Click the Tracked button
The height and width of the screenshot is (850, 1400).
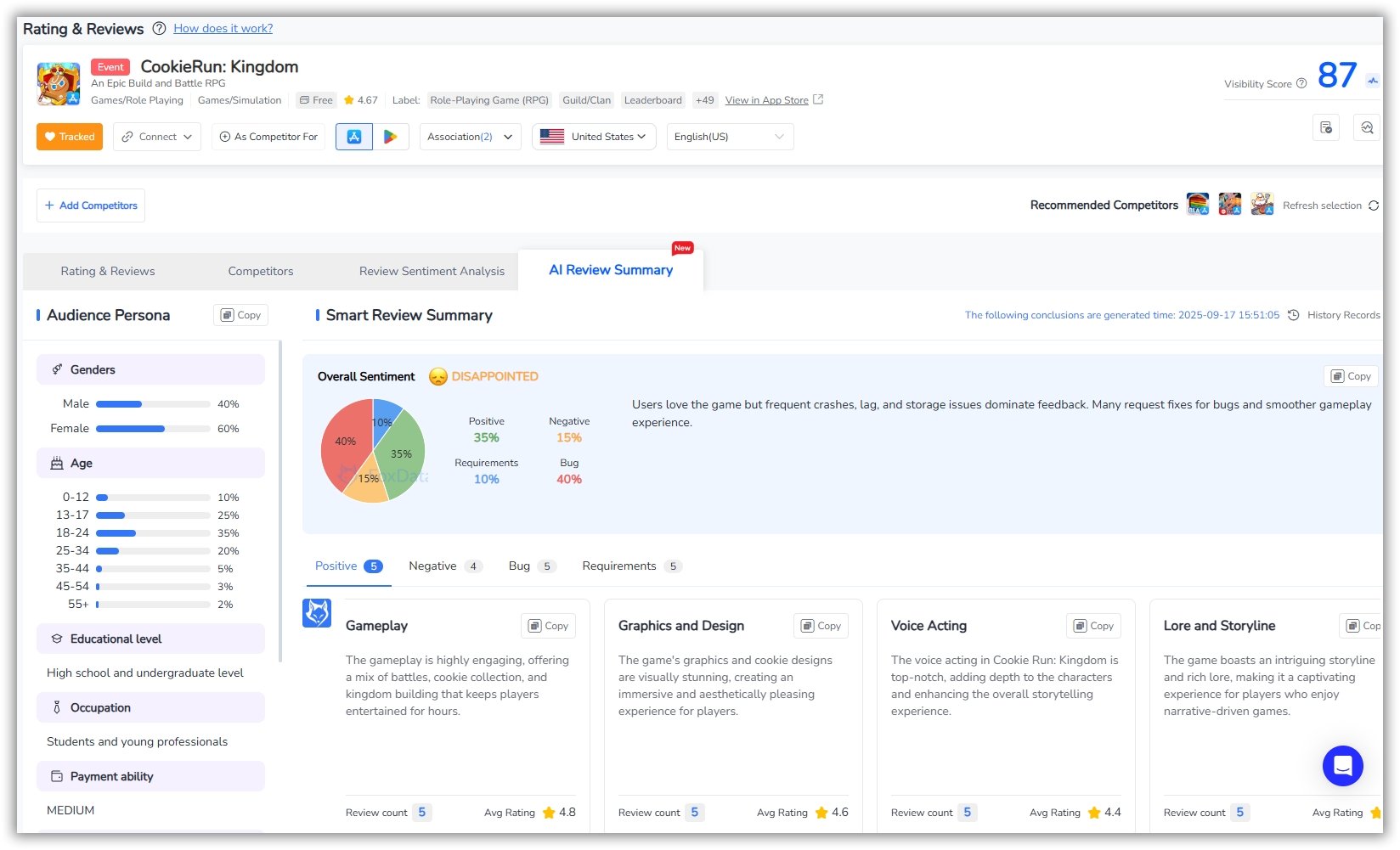pos(70,137)
